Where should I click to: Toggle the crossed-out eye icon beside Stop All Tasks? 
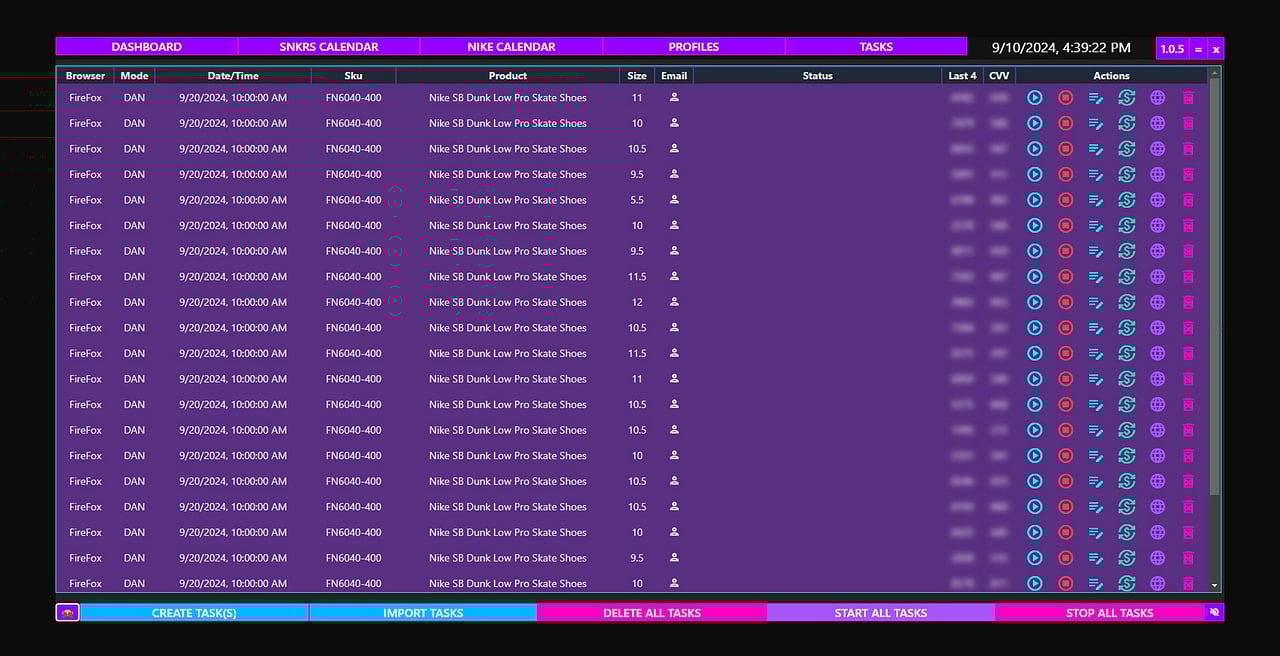click(x=1214, y=612)
